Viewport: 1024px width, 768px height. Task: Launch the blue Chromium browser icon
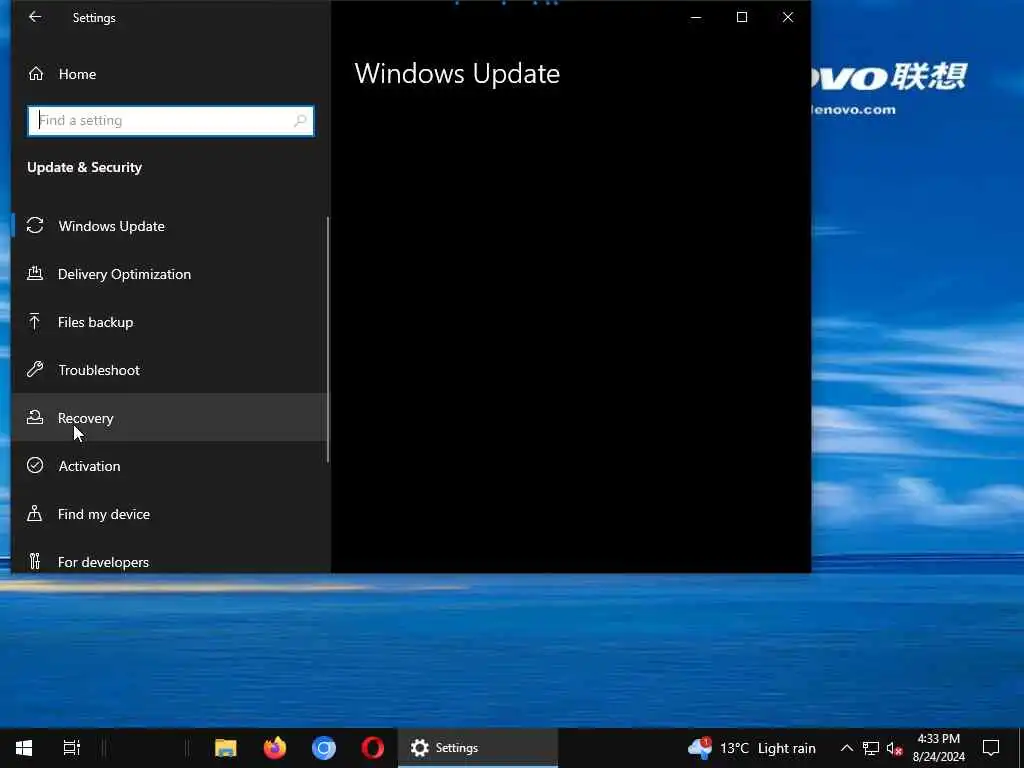(x=324, y=748)
